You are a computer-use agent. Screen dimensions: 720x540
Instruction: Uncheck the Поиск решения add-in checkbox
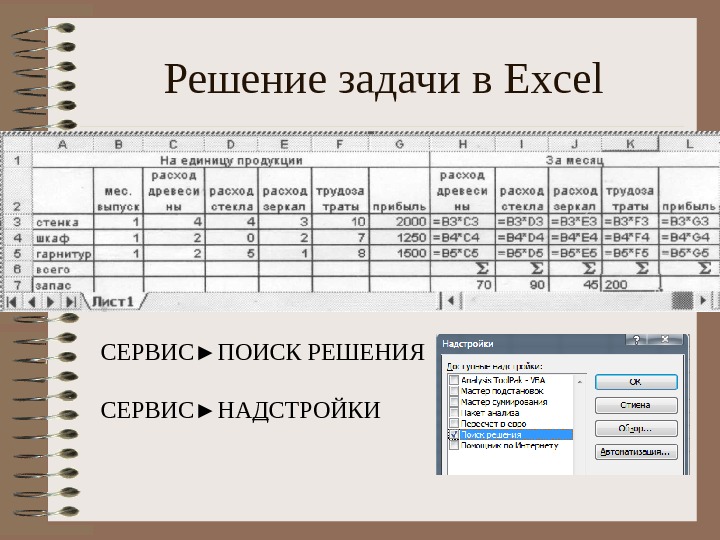tap(454, 434)
